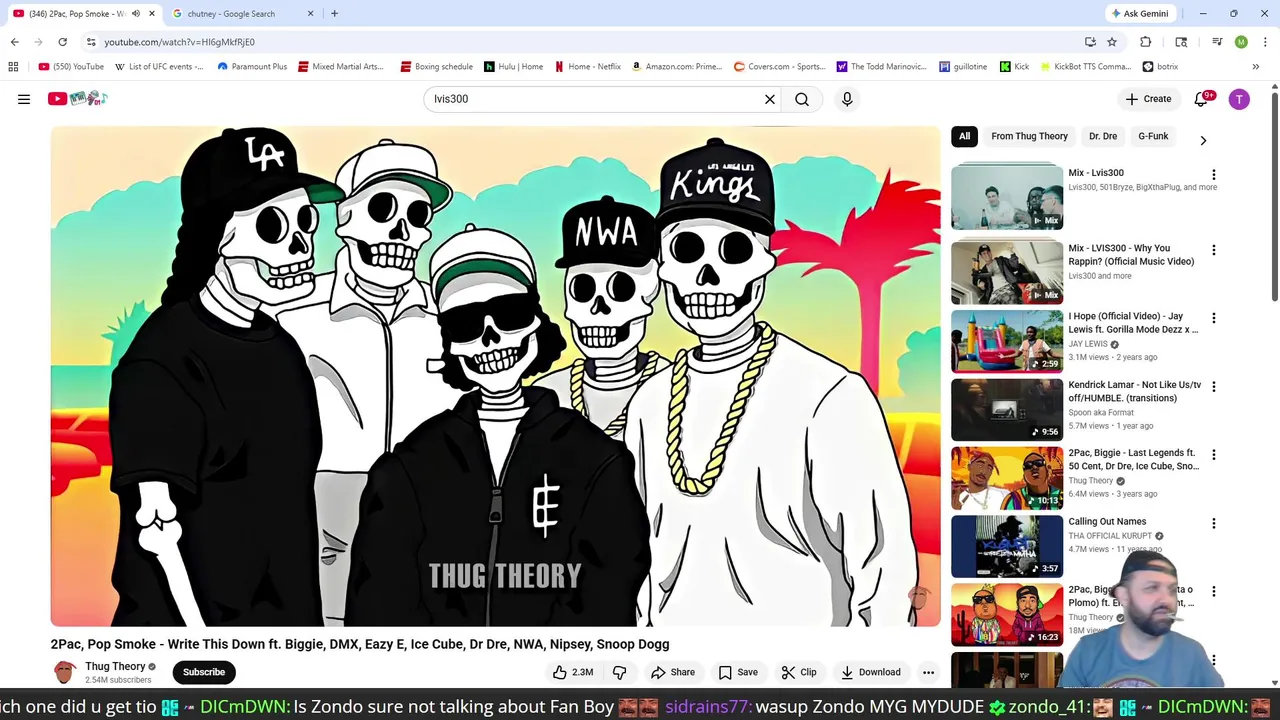Open the botrix bookmark

(x=1161, y=67)
